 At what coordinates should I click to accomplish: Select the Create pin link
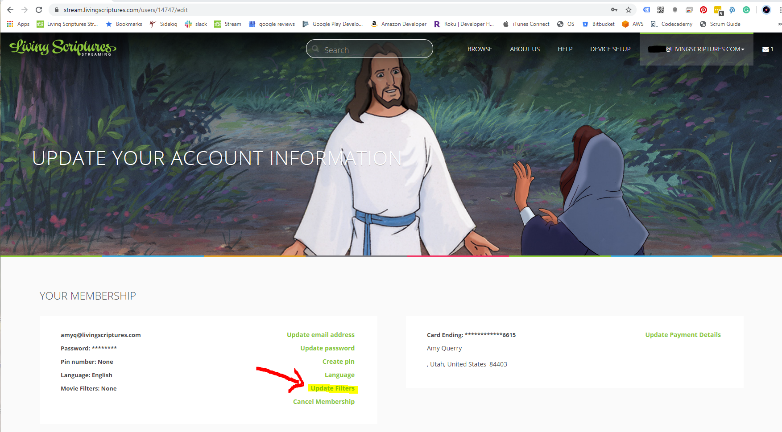pyautogui.click(x=338, y=361)
